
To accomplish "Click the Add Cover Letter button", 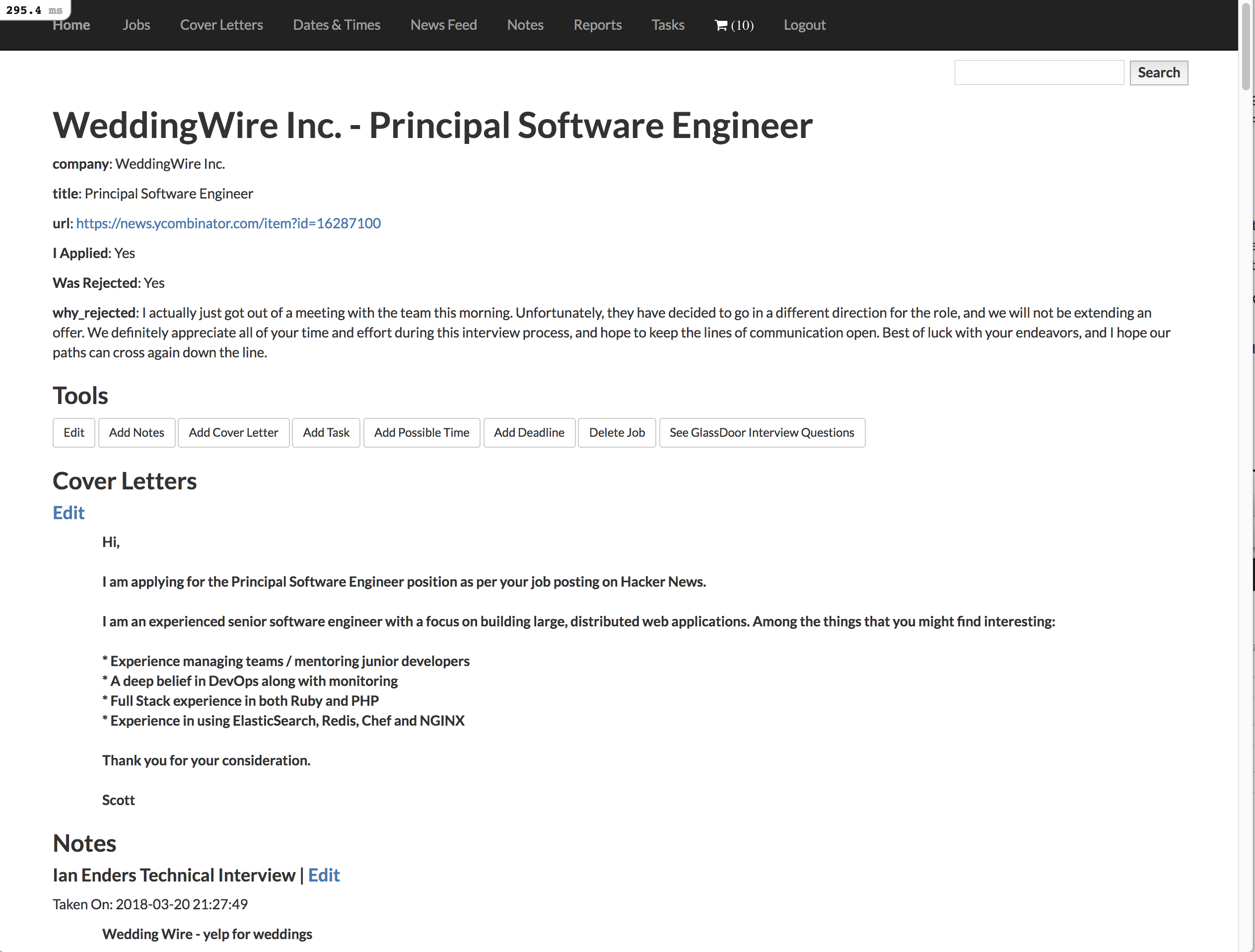I will coord(233,433).
